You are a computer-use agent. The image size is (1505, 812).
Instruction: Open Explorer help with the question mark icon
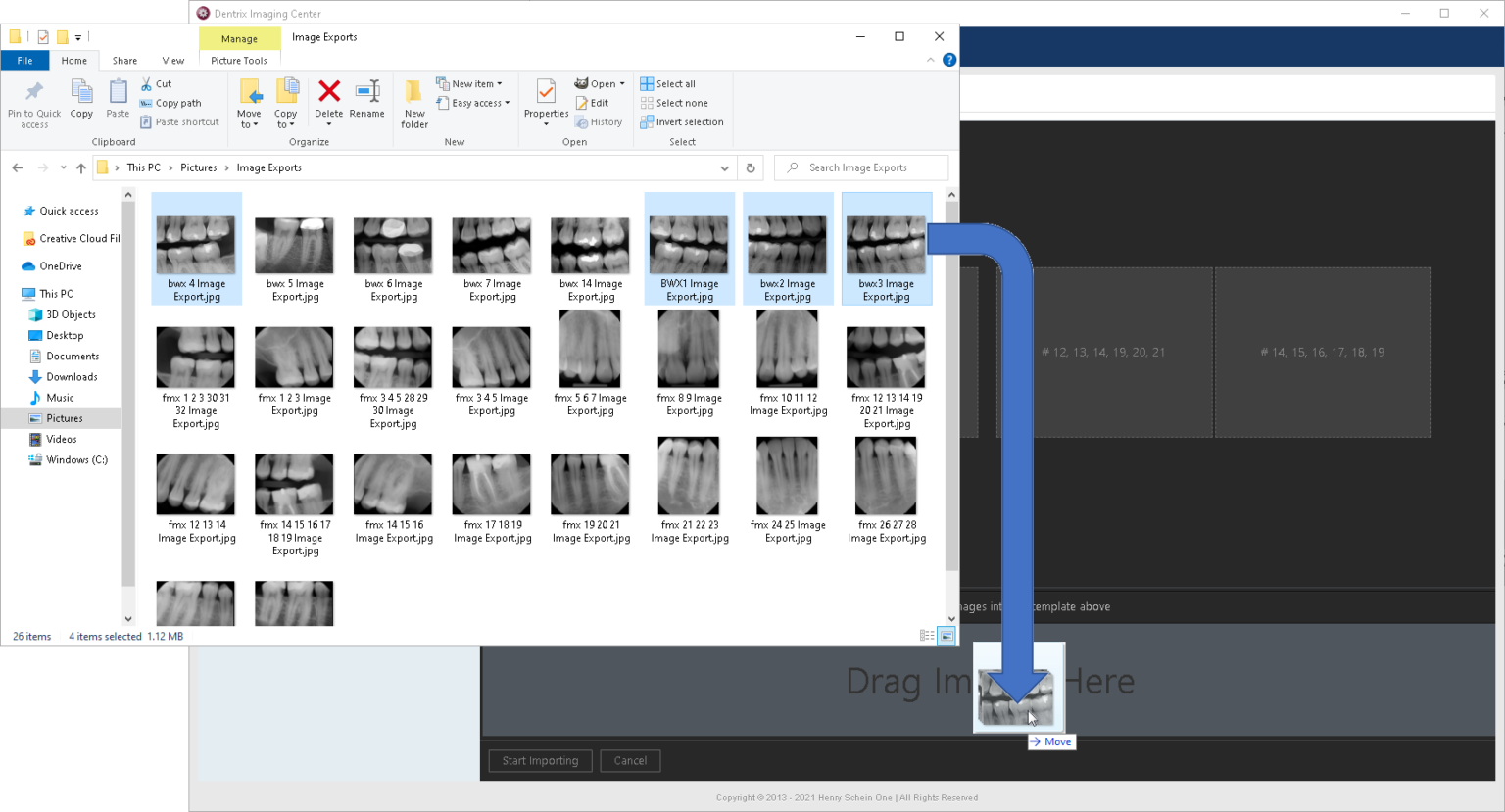(x=948, y=60)
